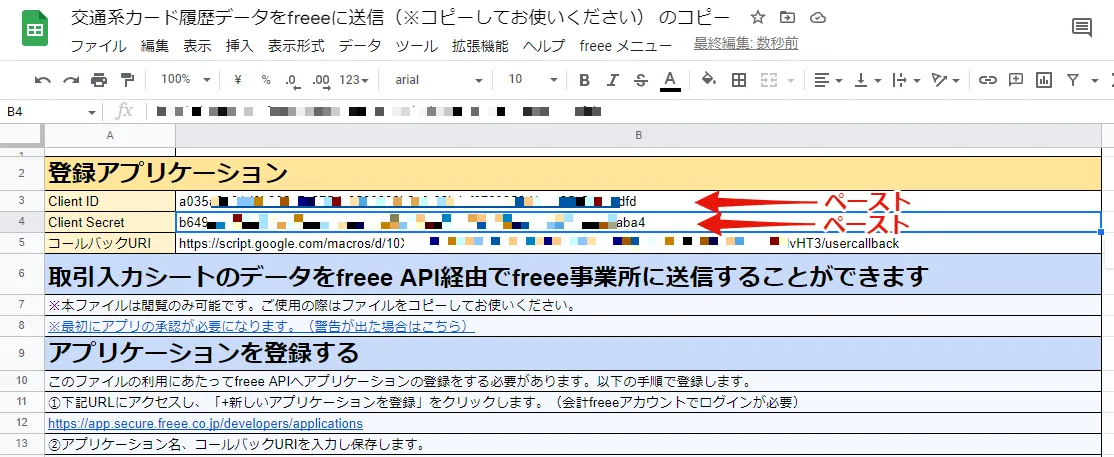Click the merge cells icon
This screenshot has width=1114, height=457.
coord(769,80)
